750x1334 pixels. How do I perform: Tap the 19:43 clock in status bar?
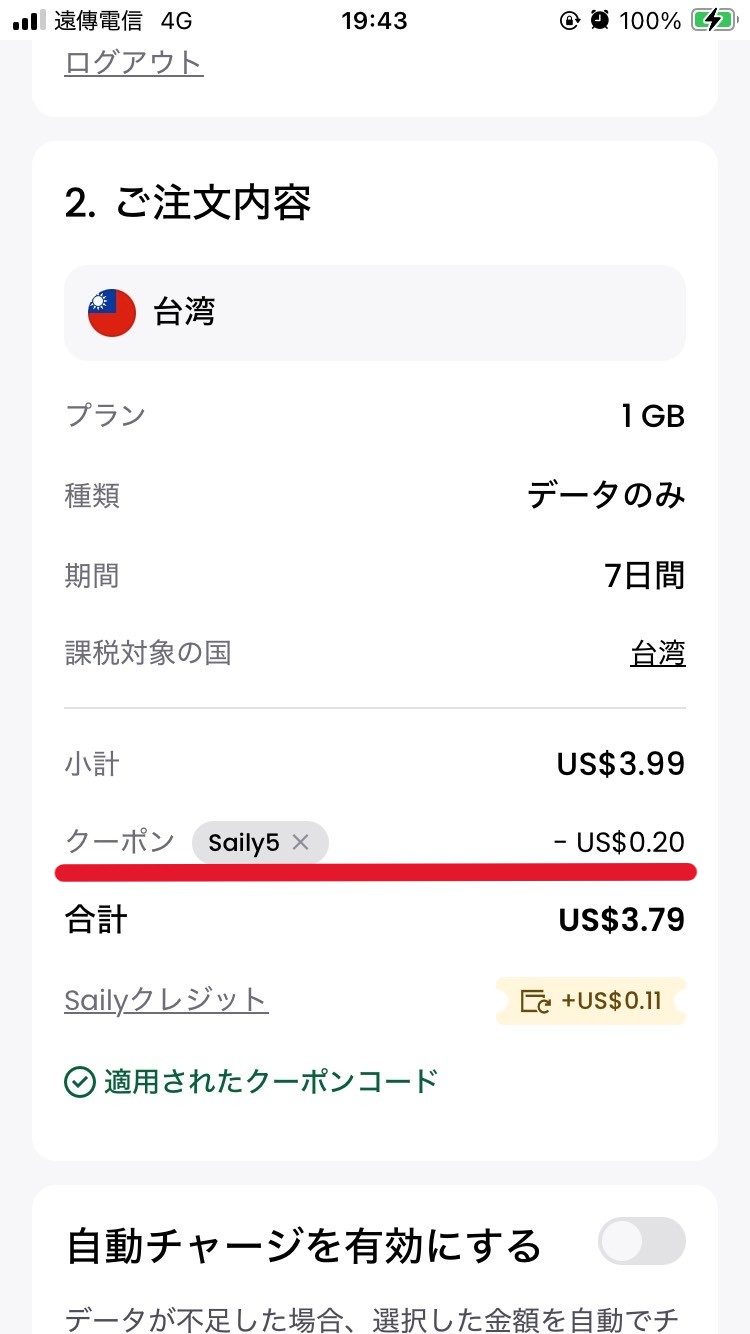click(374, 20)
